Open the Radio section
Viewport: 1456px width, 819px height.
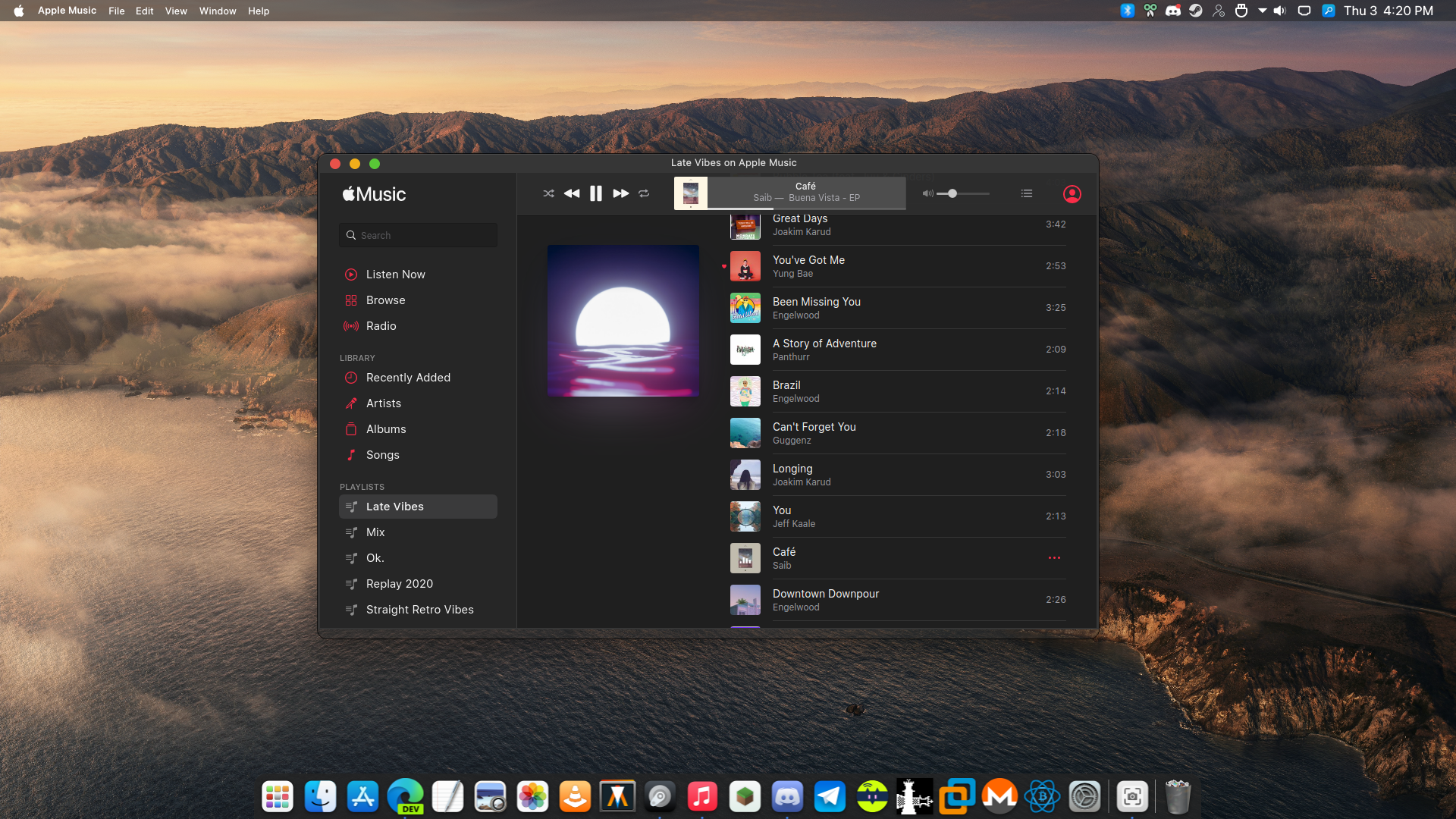(418, 326)
